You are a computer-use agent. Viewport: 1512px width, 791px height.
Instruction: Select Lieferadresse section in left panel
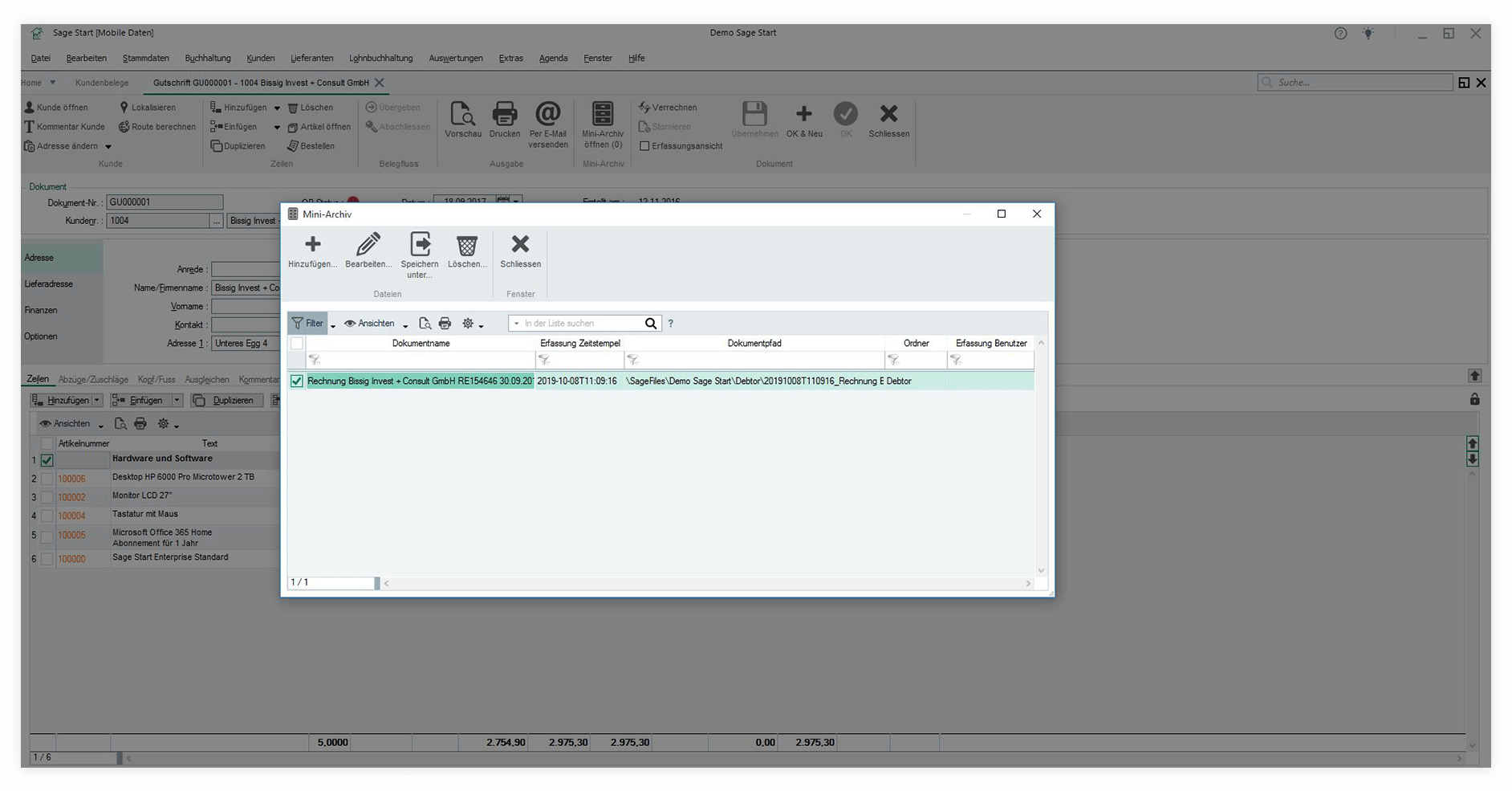tap(62, 284)
